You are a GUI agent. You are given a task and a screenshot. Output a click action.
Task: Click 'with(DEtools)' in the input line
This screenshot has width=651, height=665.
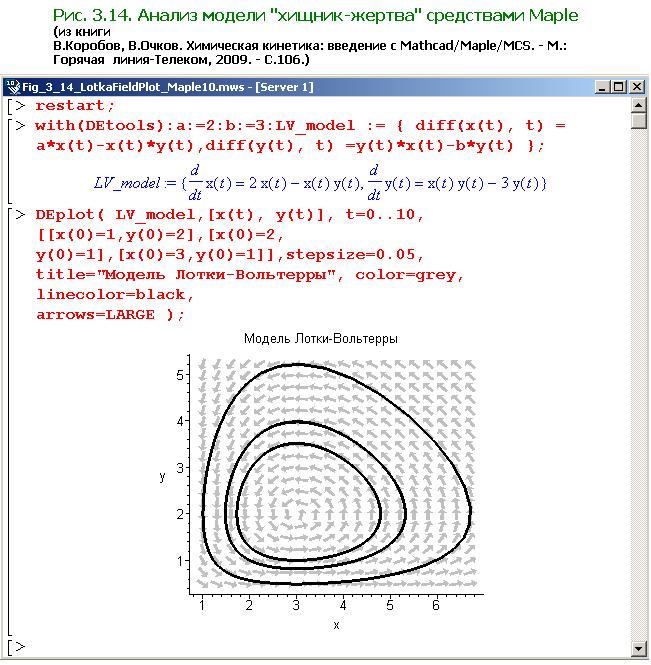point(100,126)
